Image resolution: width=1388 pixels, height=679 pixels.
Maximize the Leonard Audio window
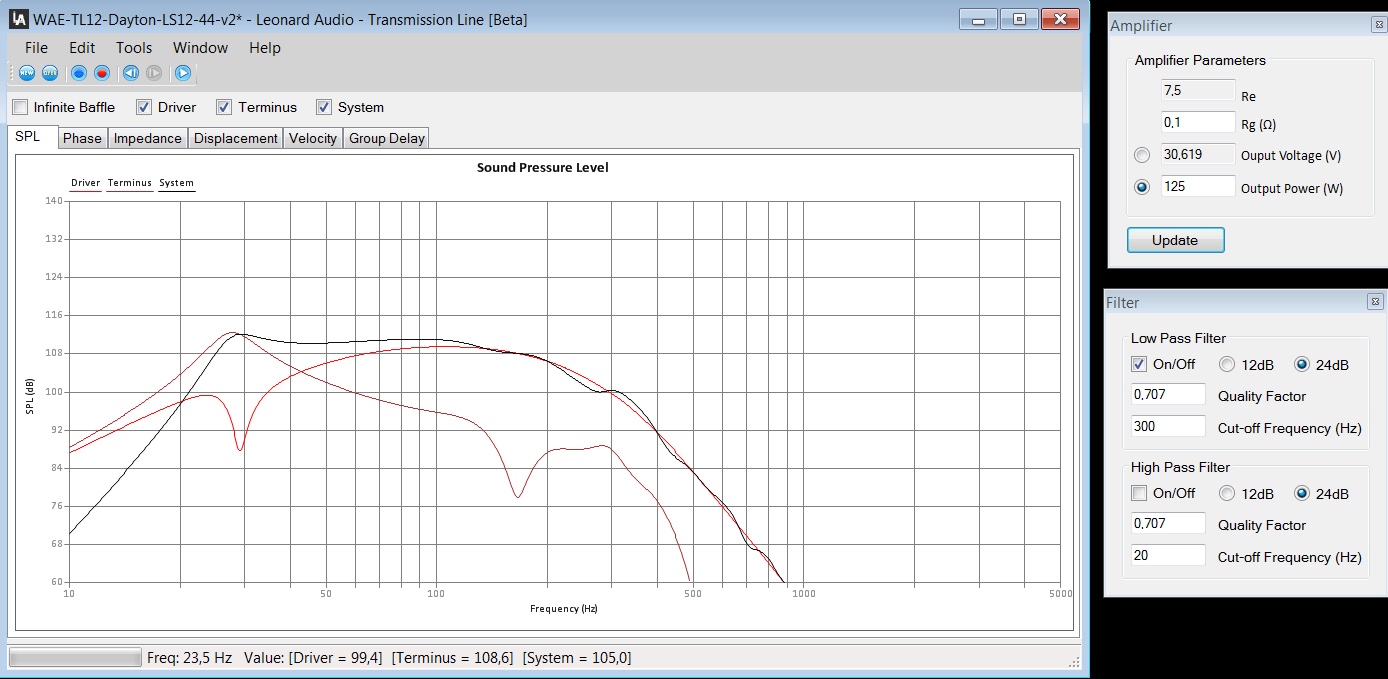(1019, 19)
